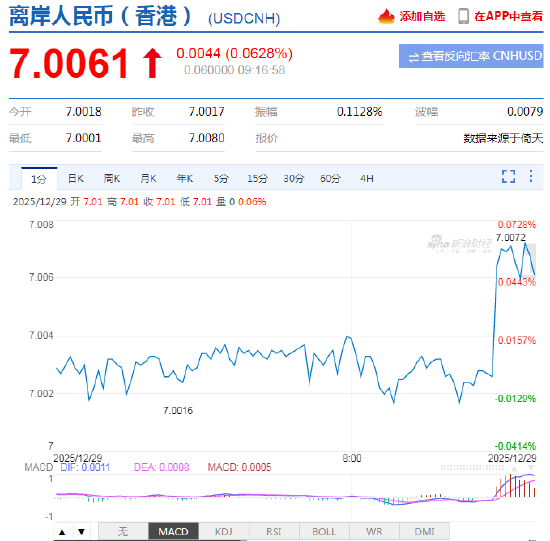Switch to the RSI indicator
This screenshot has width=550, height=541.
point(274,532)
